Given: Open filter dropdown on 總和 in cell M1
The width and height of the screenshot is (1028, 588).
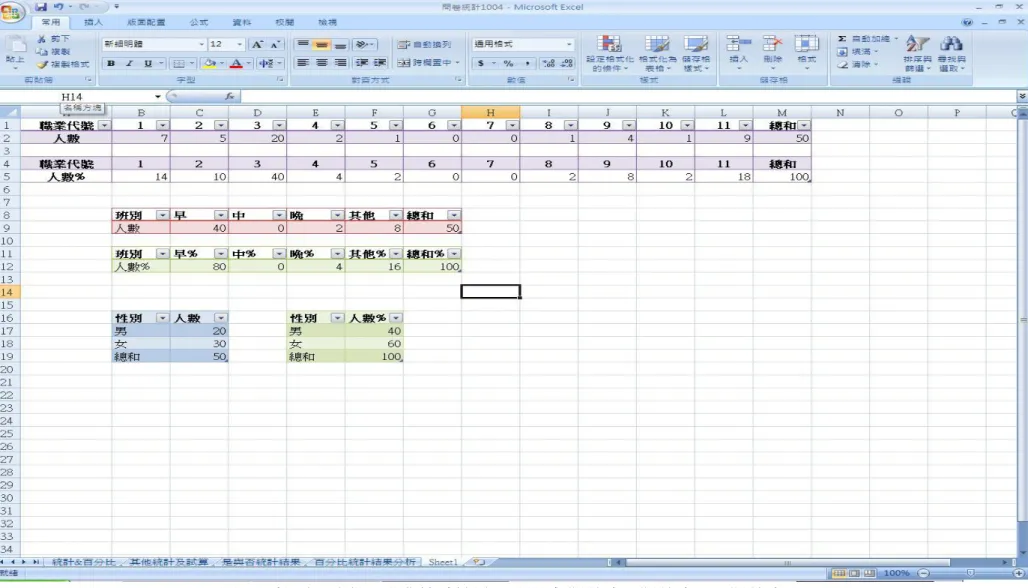Looking at the screenshot, I should click(x=804, y=125).
